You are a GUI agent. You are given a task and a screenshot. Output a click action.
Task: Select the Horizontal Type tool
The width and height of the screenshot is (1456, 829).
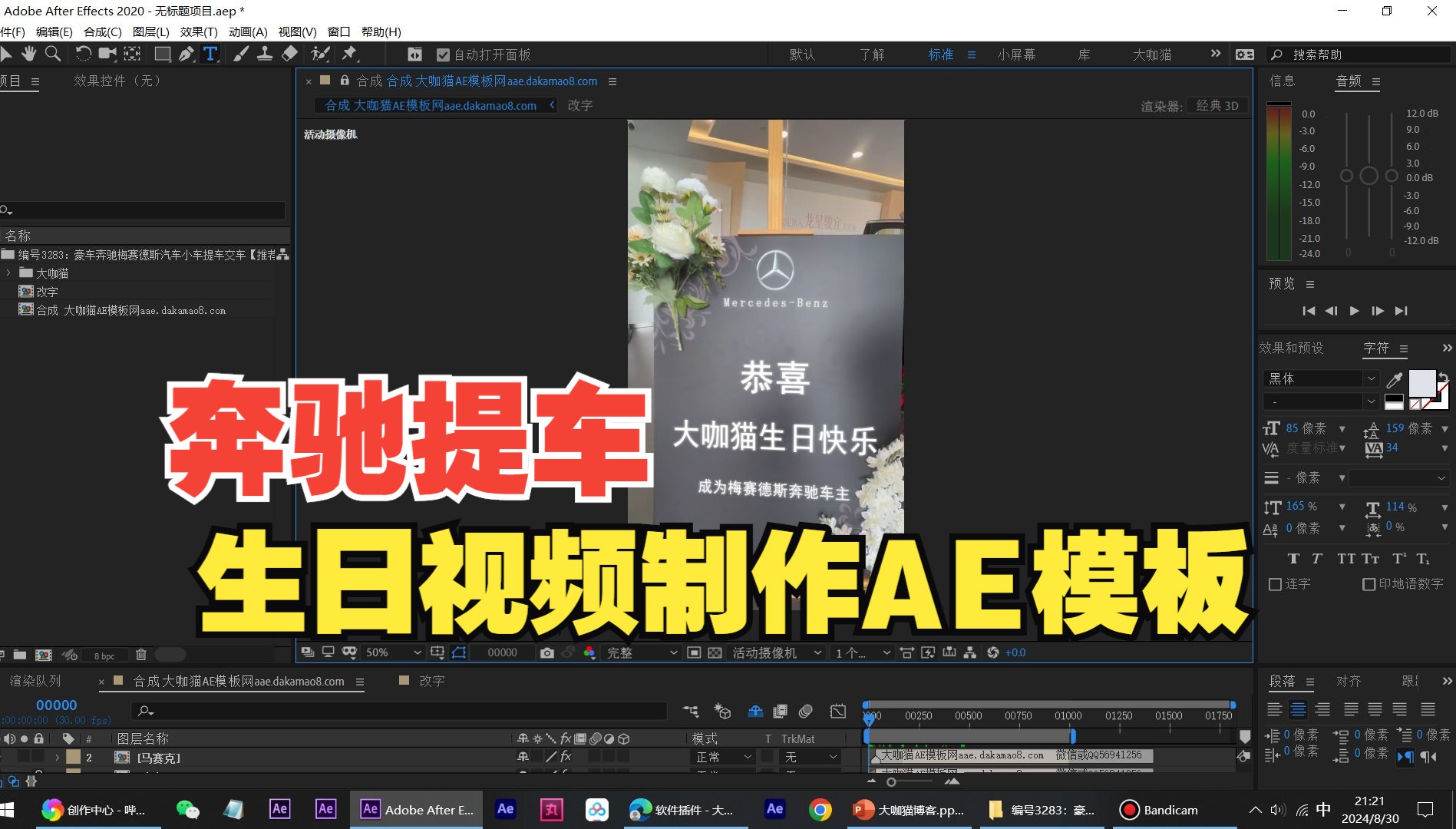[x=210, y=54]
